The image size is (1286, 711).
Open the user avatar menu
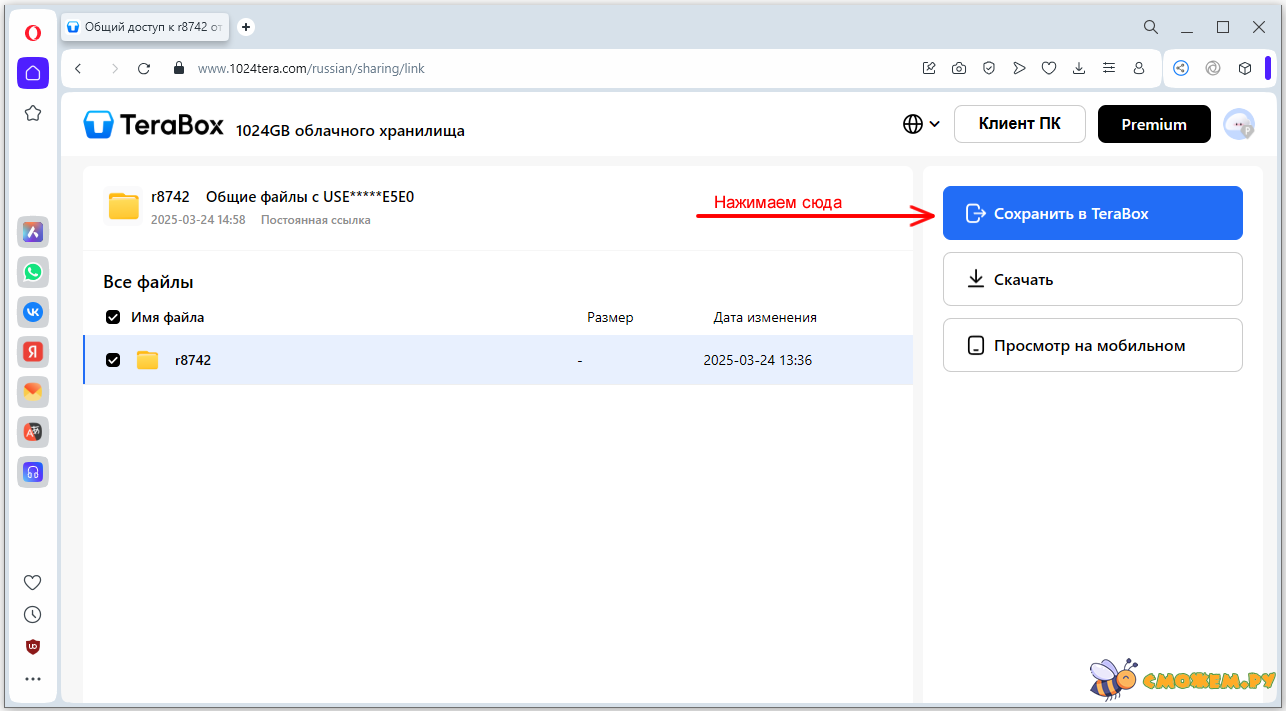[1239, 124]
